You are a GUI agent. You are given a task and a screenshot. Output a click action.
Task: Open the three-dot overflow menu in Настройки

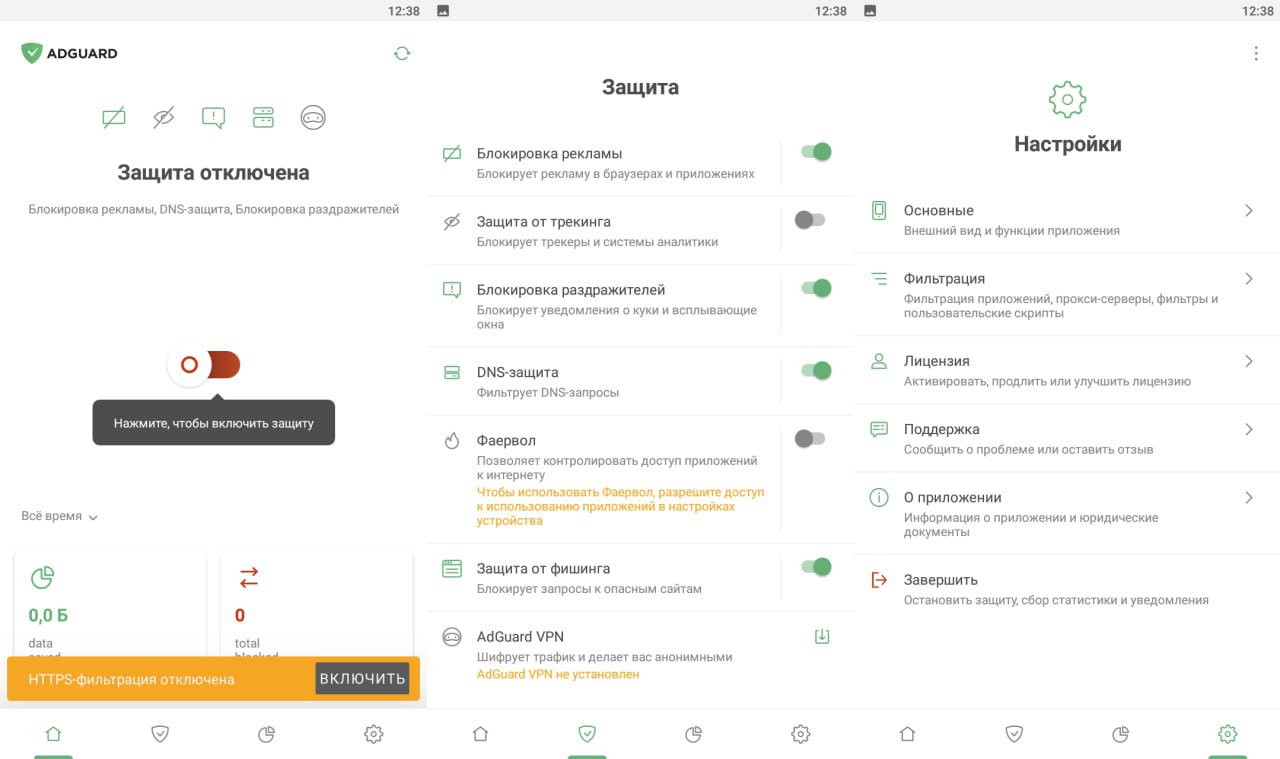pos(1256,54)
